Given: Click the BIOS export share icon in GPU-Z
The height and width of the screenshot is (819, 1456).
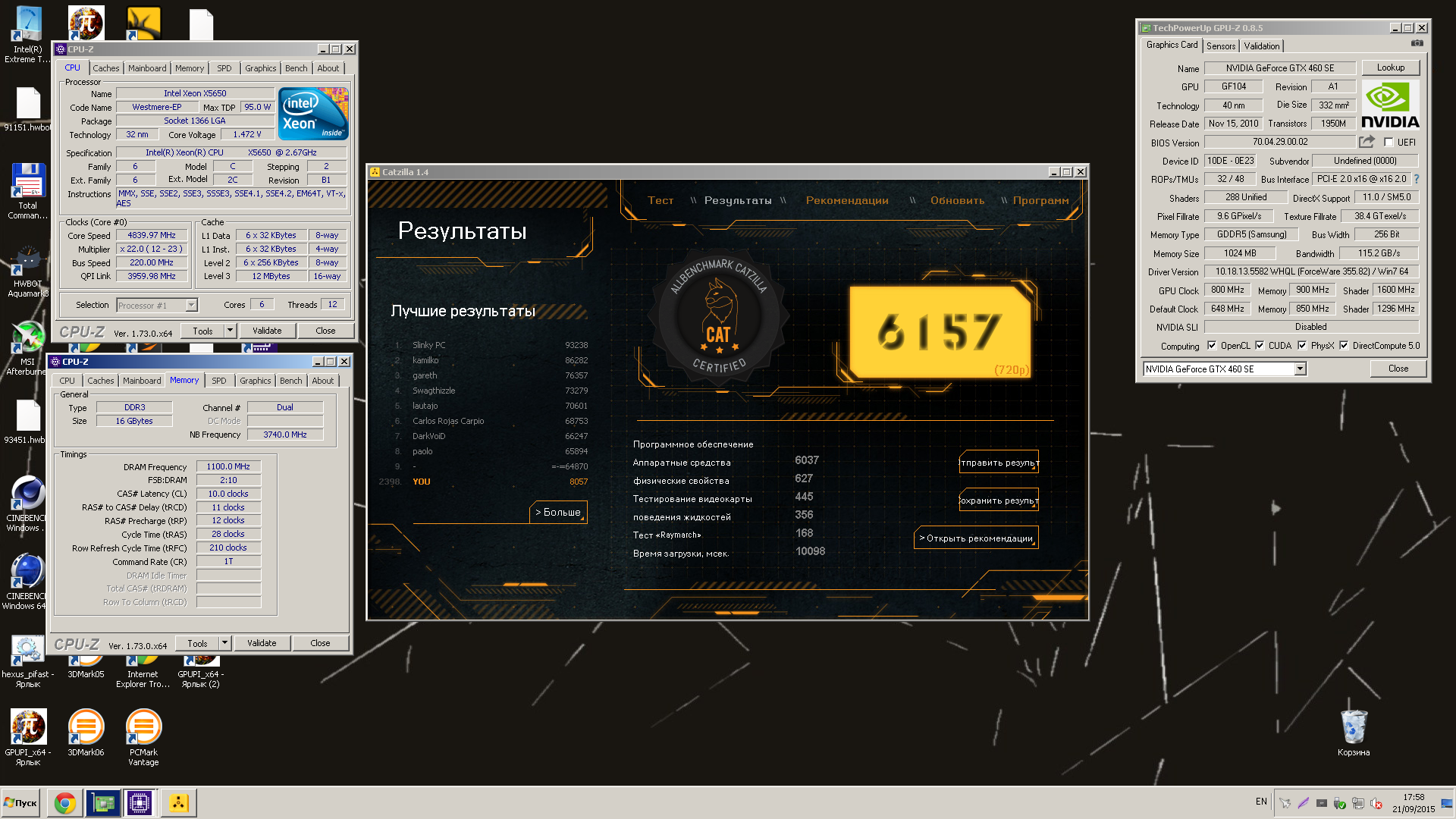Looking at the screenshot, I should (1367, 142).
